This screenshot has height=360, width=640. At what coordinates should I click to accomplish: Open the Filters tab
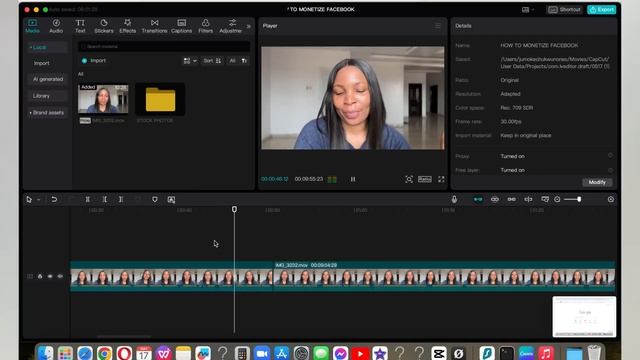pos(205,26)
